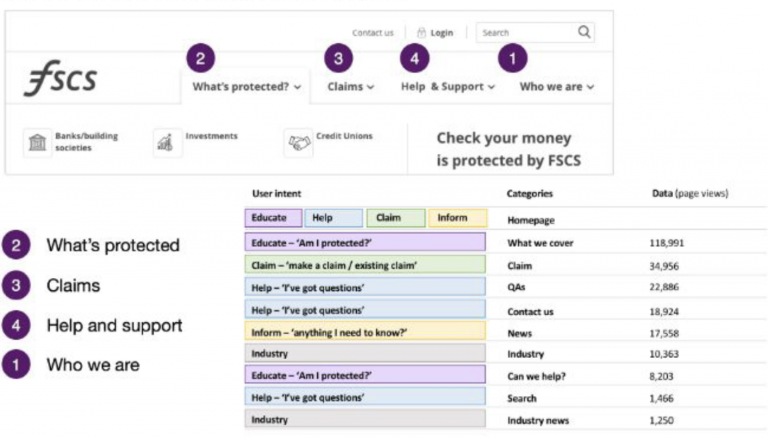Screen dimensions: 768x439
Task: Expand the Claims dropdown chevron
Action: pyautogui.click(x=370, y=87)
